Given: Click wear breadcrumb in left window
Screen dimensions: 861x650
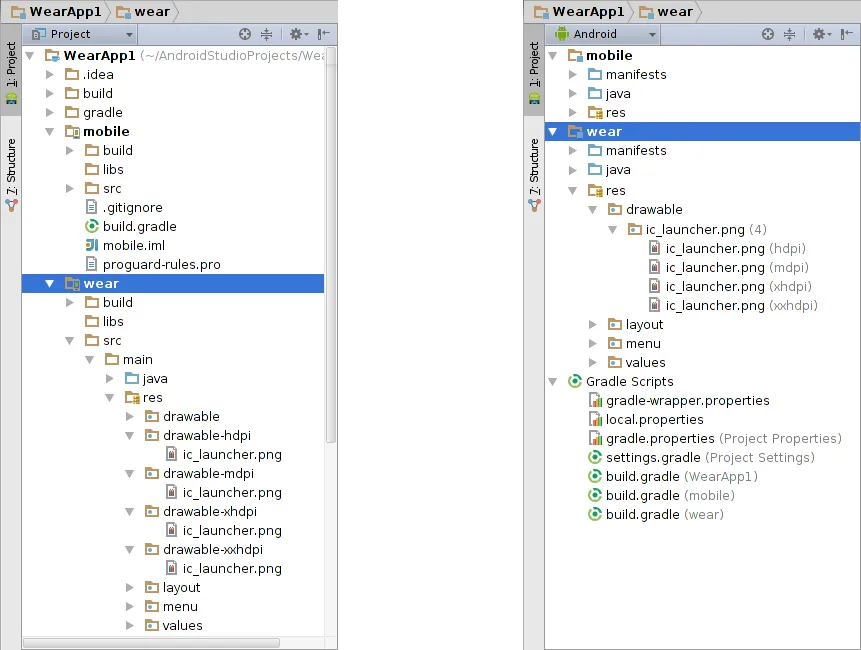Looking at the screenshot, I should (143, 12).
